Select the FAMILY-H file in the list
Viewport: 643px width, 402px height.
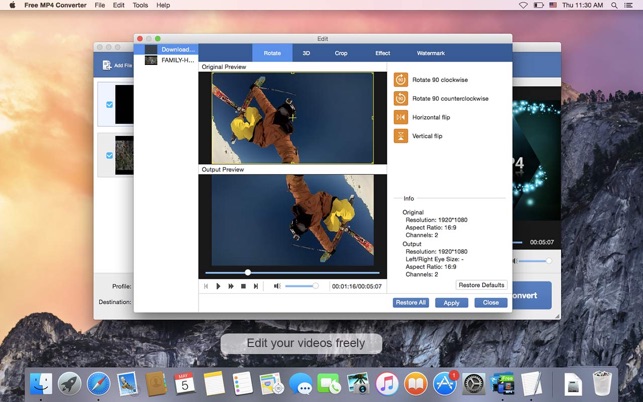pyautogui.click(x=178, y=60)
